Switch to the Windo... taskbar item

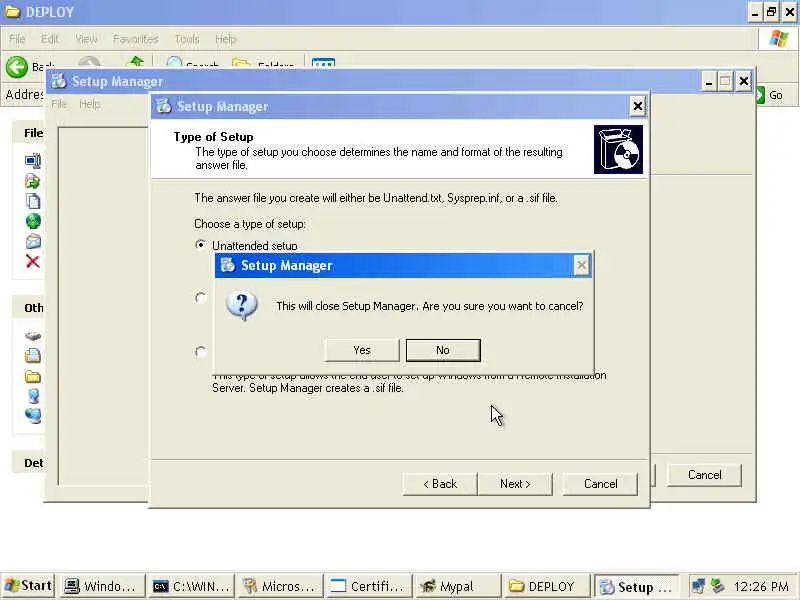102,586
